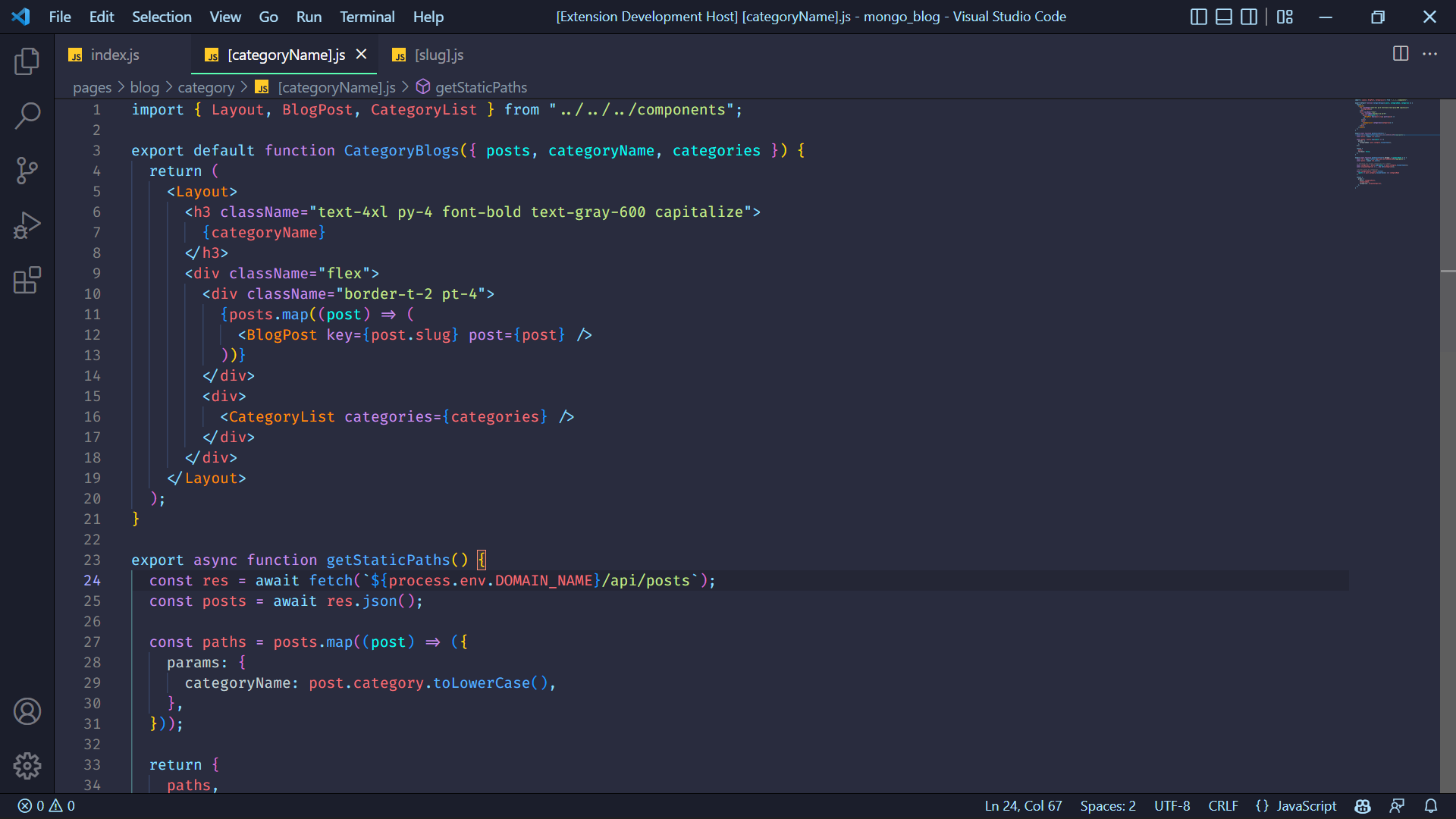Click the feedback icon in status bar

tap(1397, 806)
